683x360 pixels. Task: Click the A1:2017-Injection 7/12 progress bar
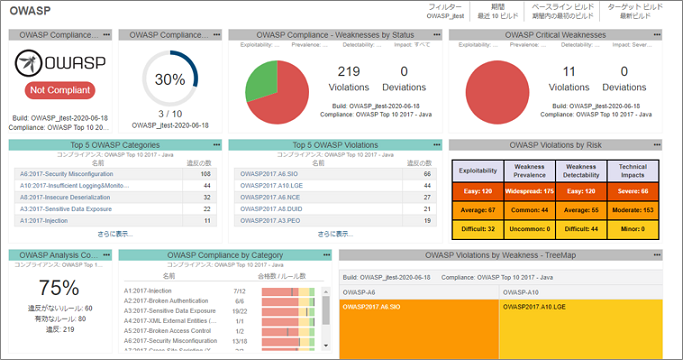(288, 292)
